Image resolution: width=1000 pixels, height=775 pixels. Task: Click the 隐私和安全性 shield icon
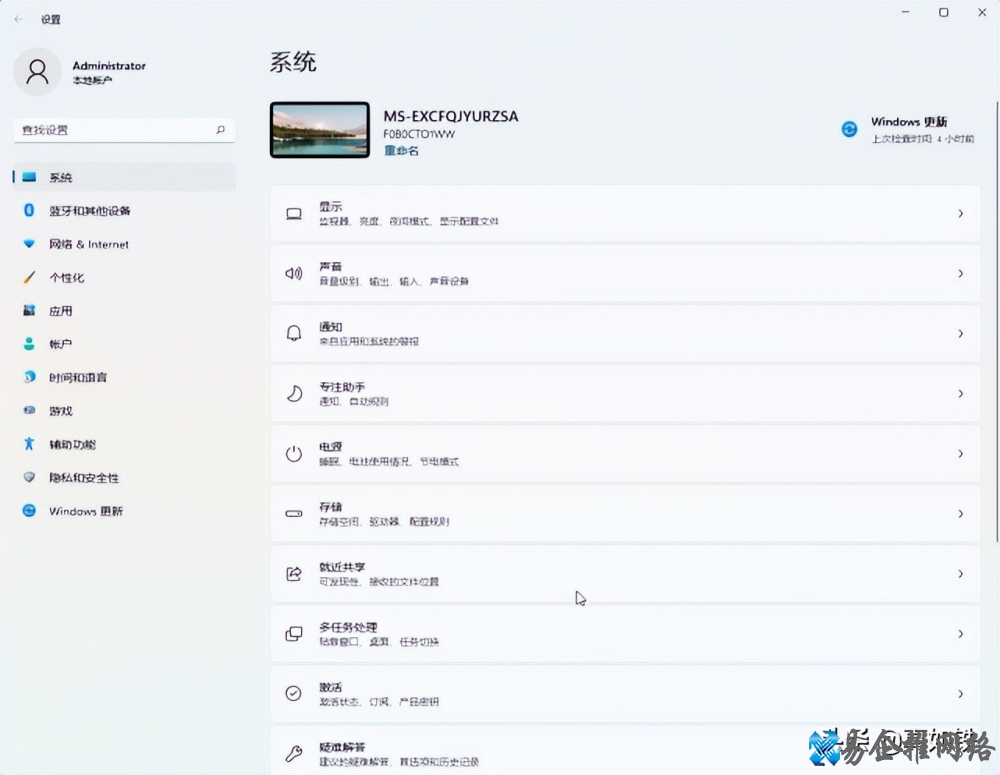[29, 478]
